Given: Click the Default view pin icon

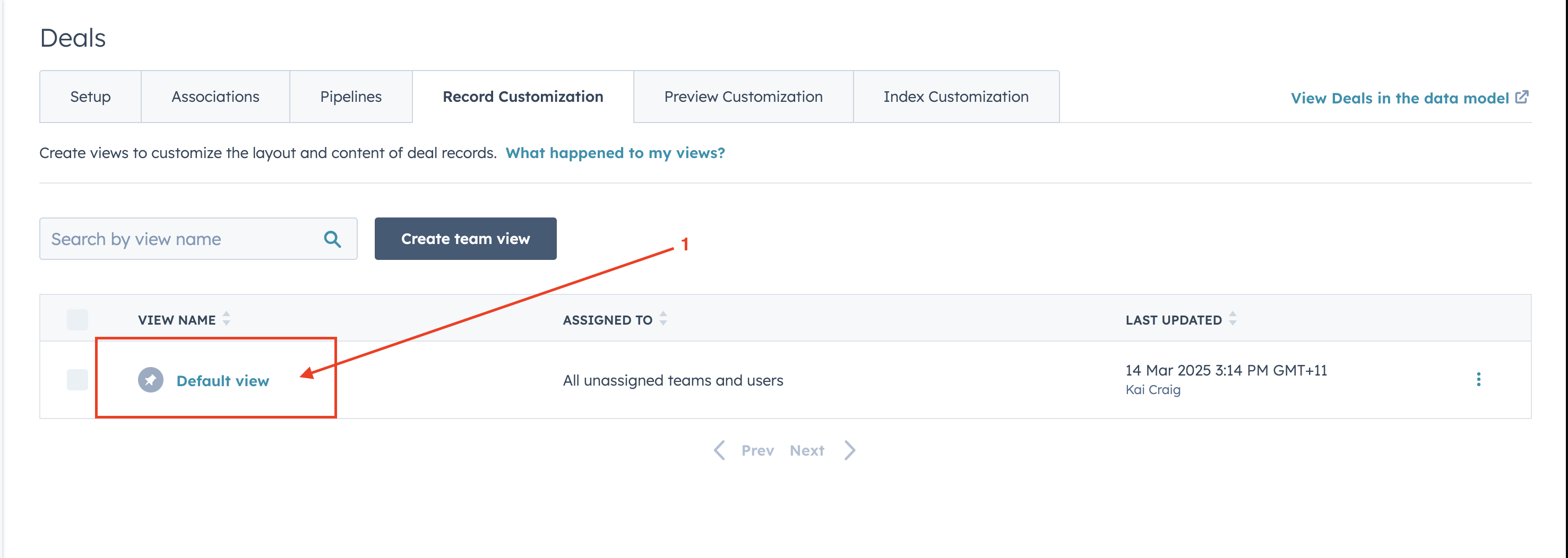Looking at the screenshot, I should 150,380.
